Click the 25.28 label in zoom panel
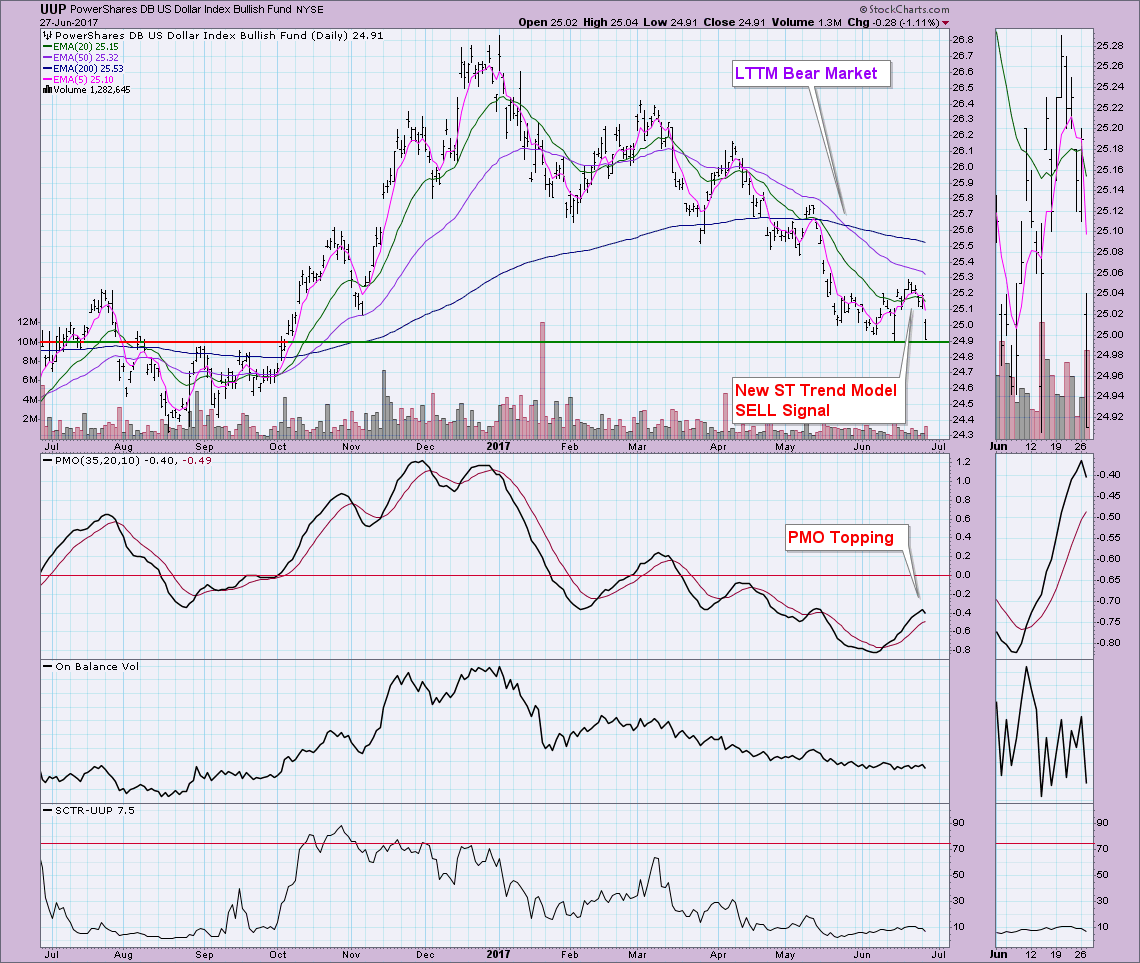 1109,46
